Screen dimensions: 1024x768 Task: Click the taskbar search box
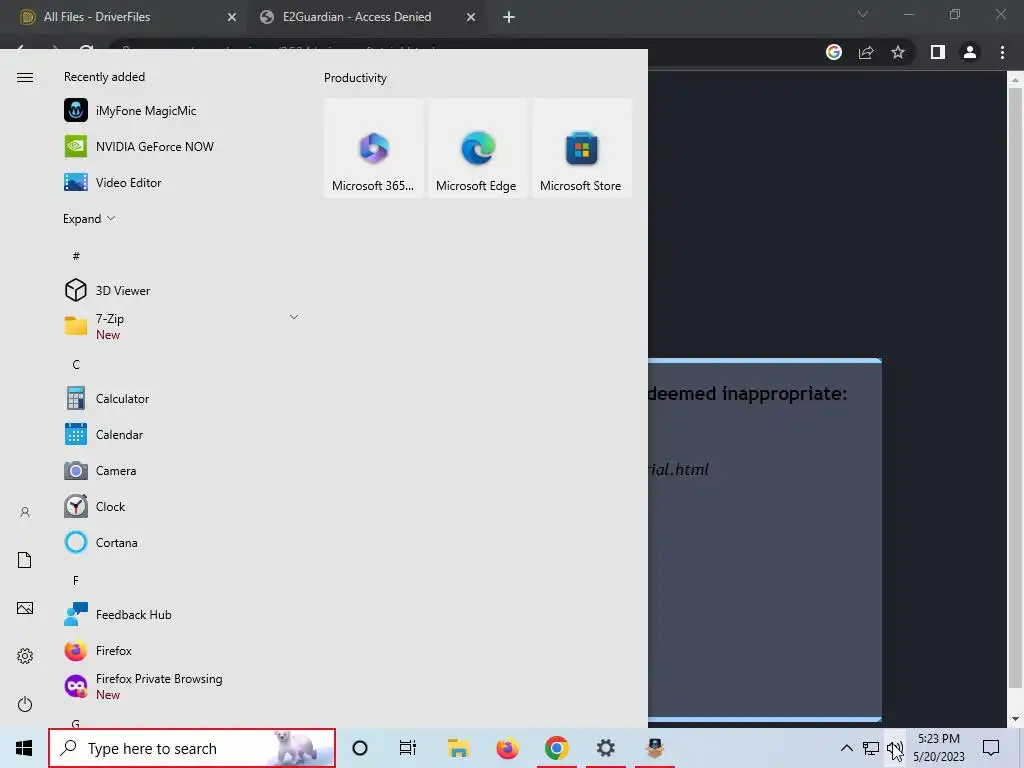tap(192, 748)
